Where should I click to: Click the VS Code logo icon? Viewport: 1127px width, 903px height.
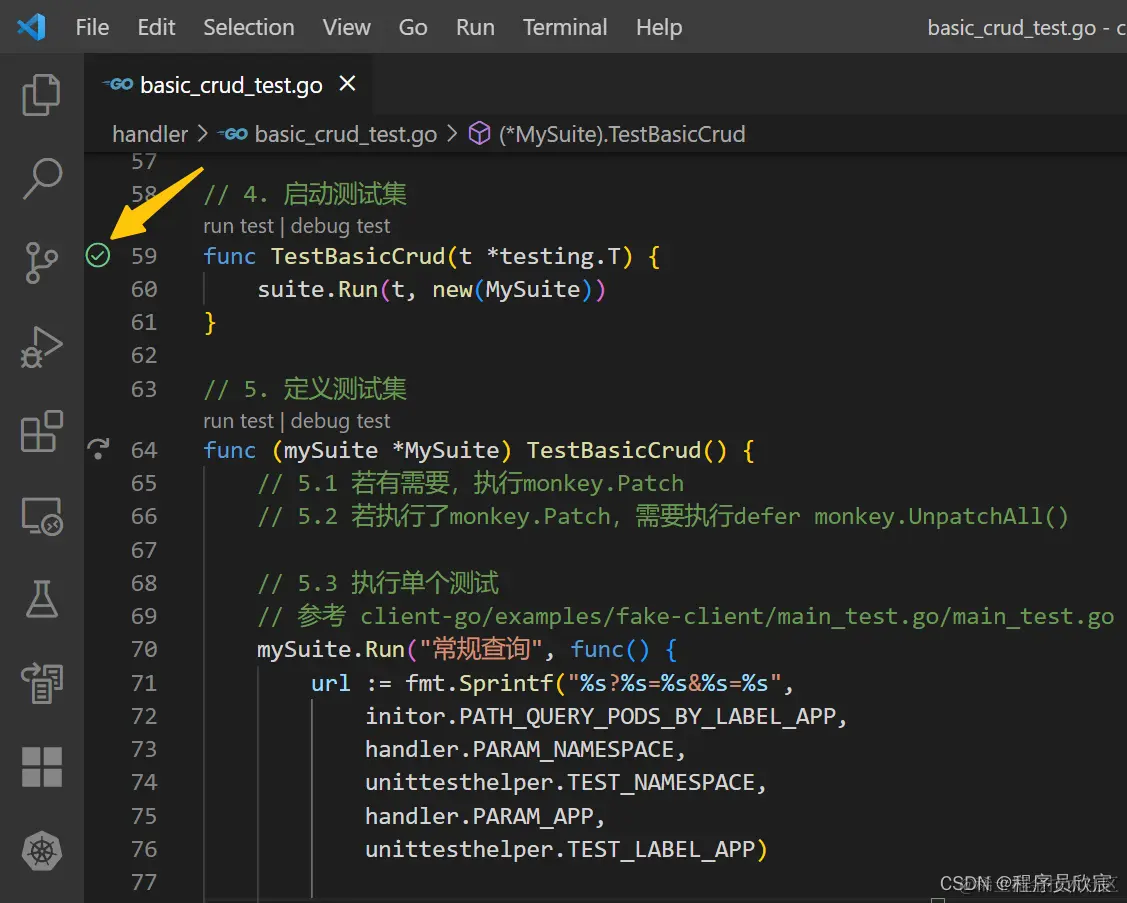(x=32, y=27)
